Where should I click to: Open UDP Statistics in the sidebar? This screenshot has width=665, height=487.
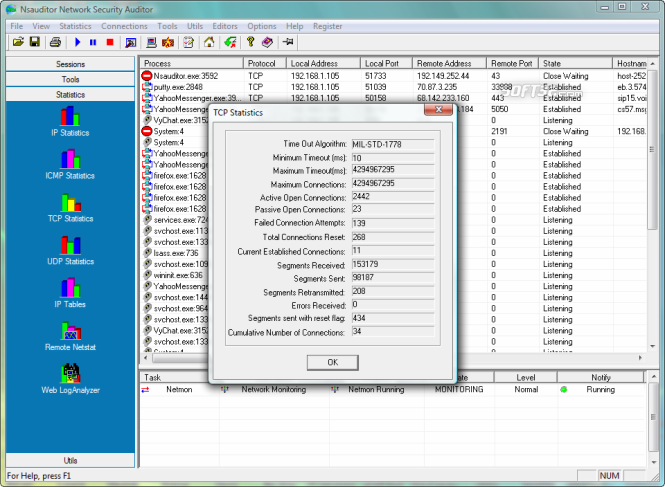70,250
